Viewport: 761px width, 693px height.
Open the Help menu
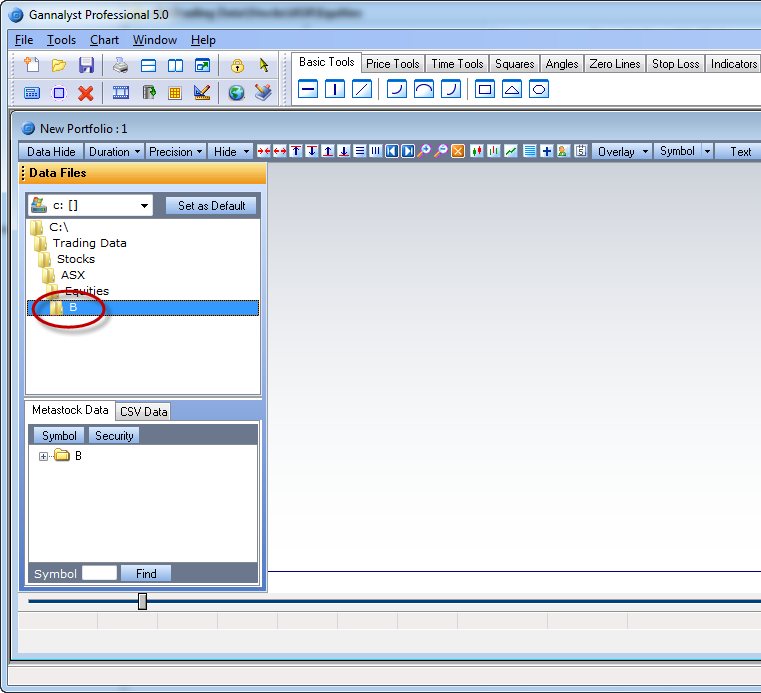[203, 40]
